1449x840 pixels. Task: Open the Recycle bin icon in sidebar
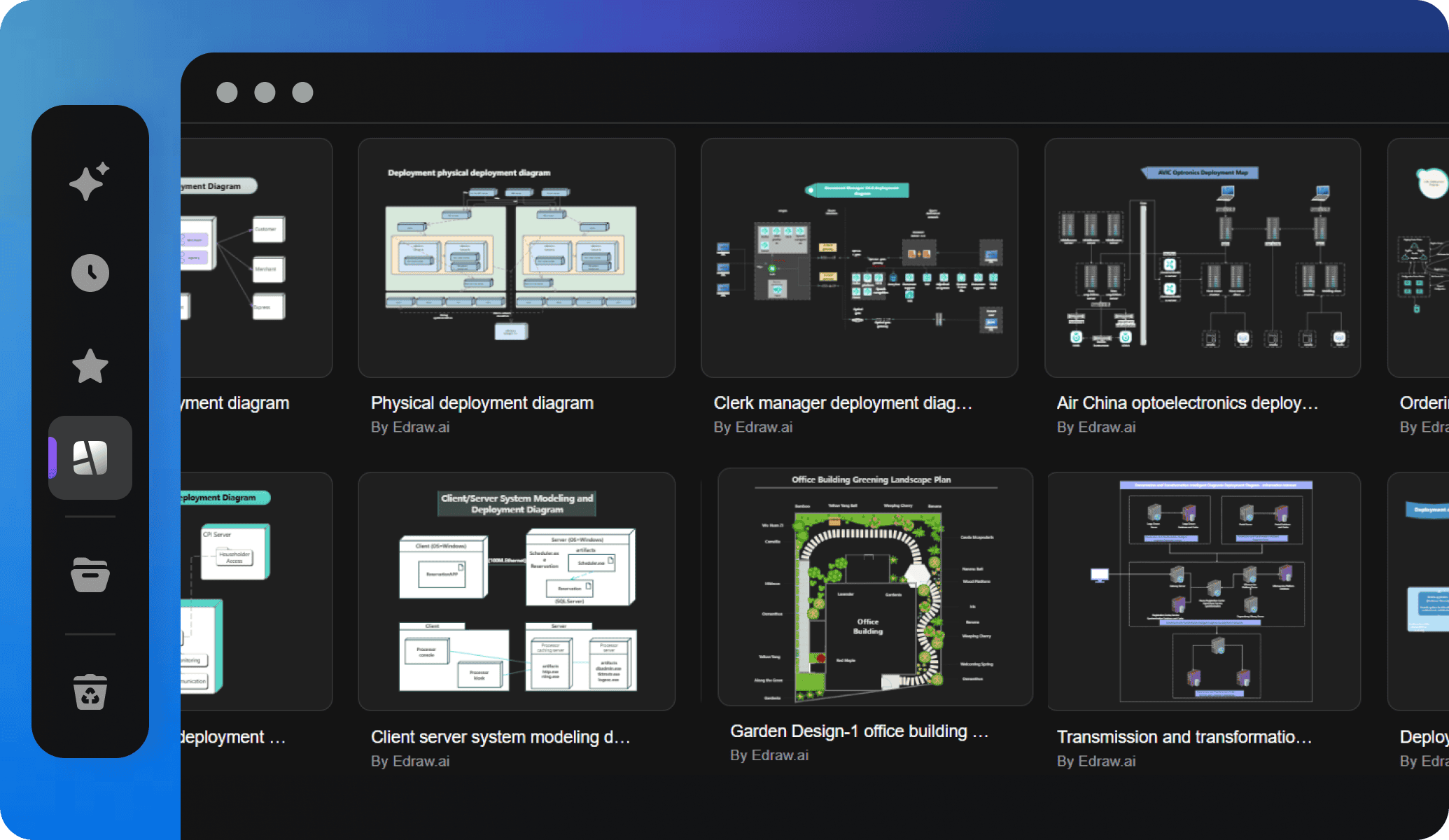pyautogui.click(x=90, y=692)
